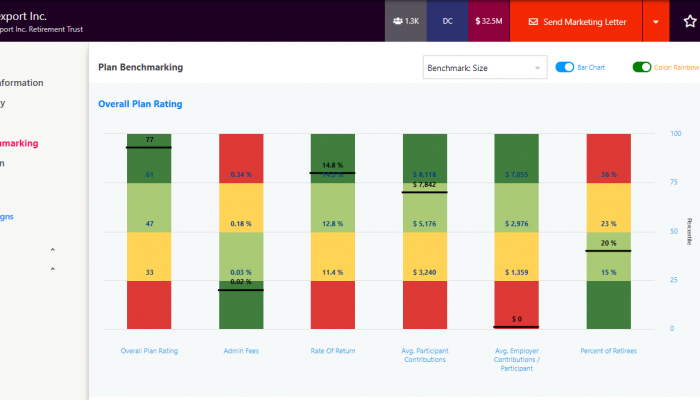Collapse the lower sidebar section chevron
The image size is (700, 400).
(x=52, y=270)
